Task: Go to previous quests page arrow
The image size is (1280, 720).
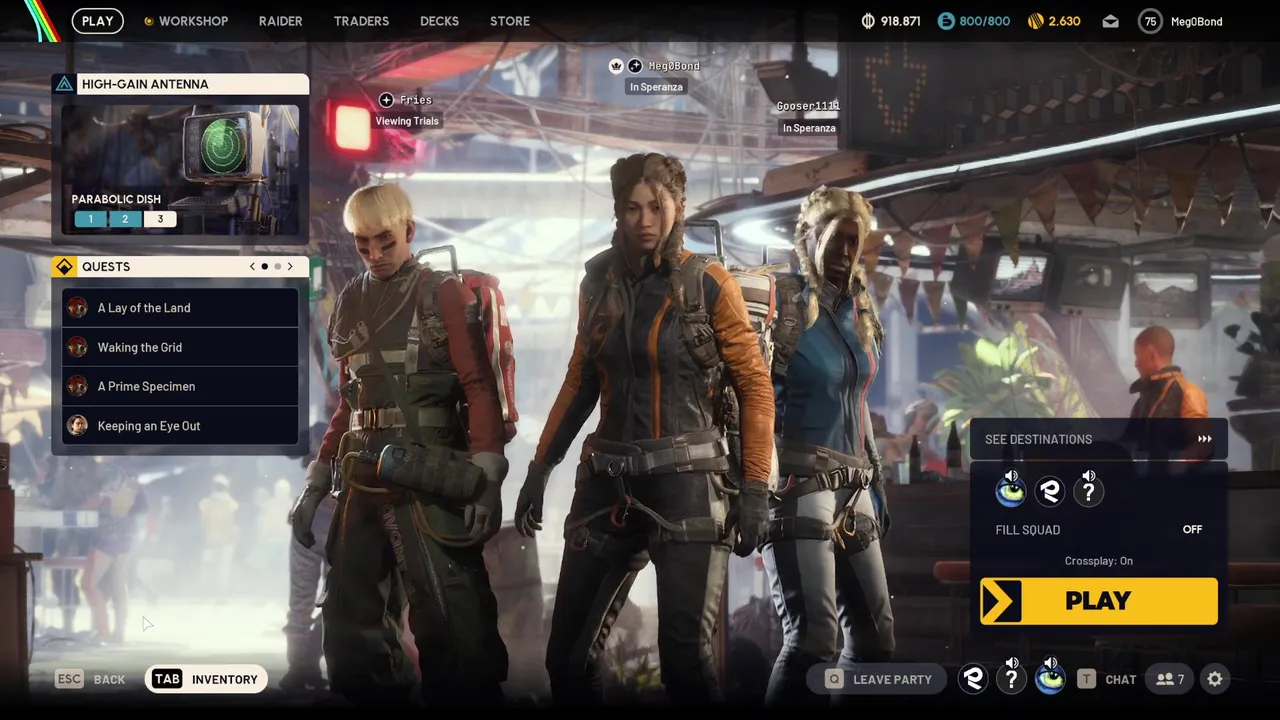Action: 252,266
